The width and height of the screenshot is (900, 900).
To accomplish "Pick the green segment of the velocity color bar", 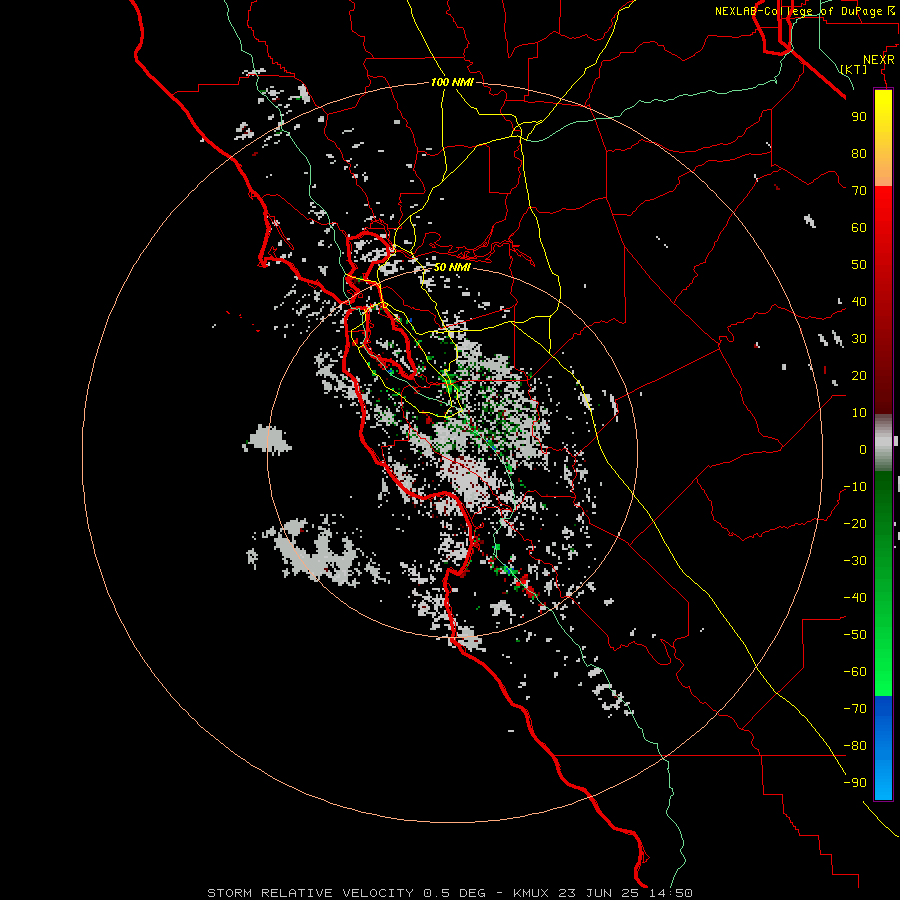I will 883,583.
